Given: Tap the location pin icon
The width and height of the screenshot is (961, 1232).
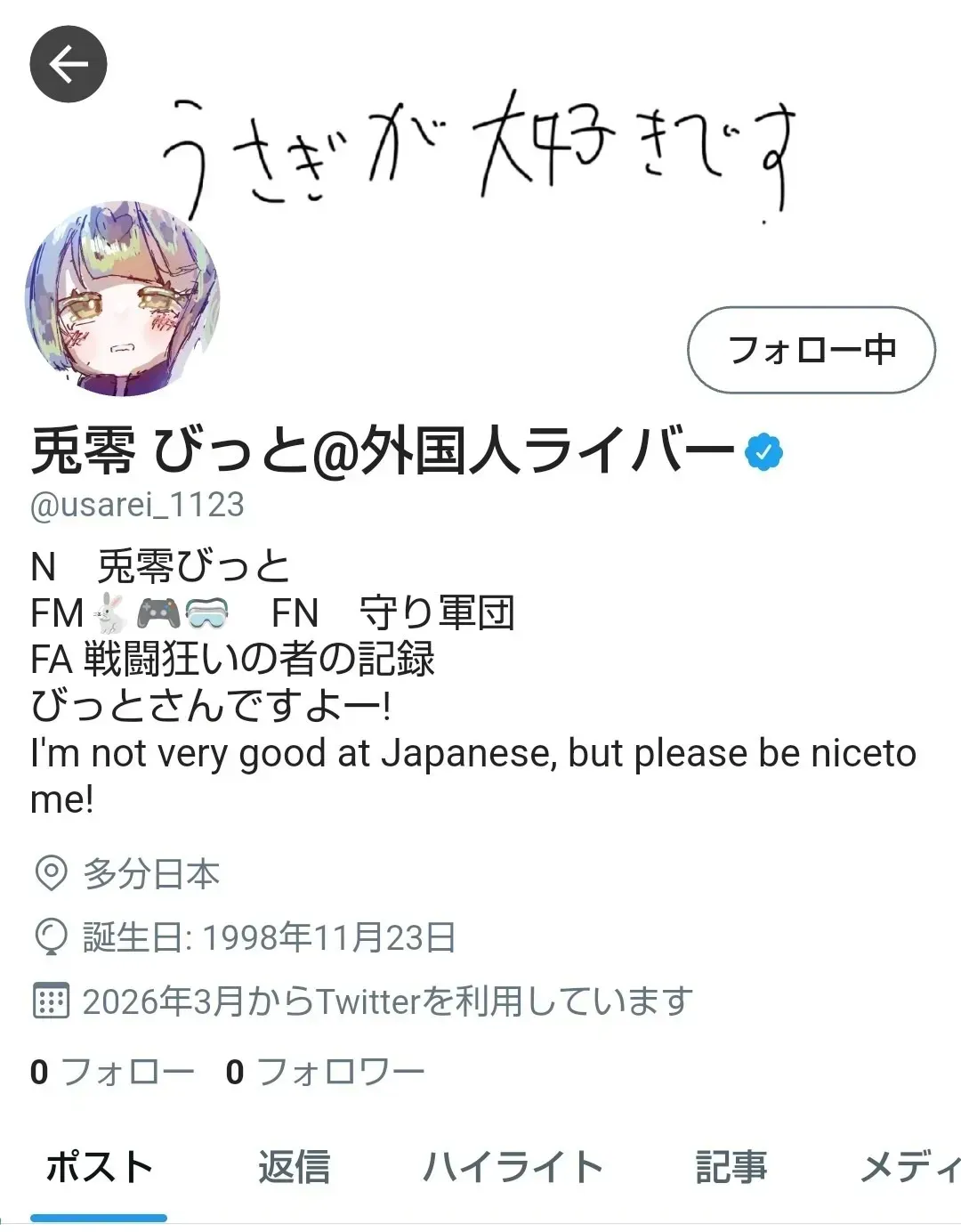Looking at the screenshot, I should click(51, 874).
